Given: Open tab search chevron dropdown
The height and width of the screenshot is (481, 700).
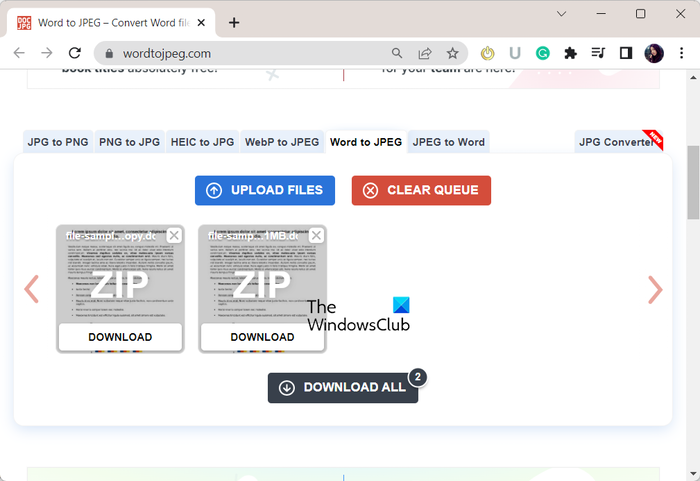Looking at the screenshot, I should coord(562,14).
